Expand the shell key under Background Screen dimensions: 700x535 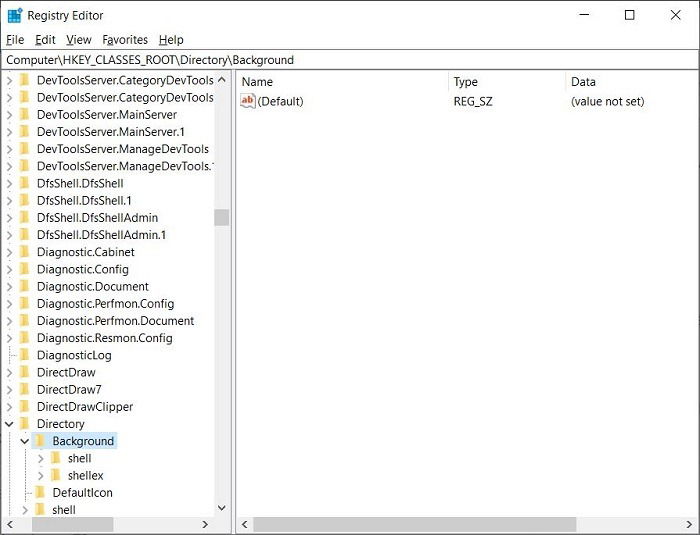tap(41, 458)
